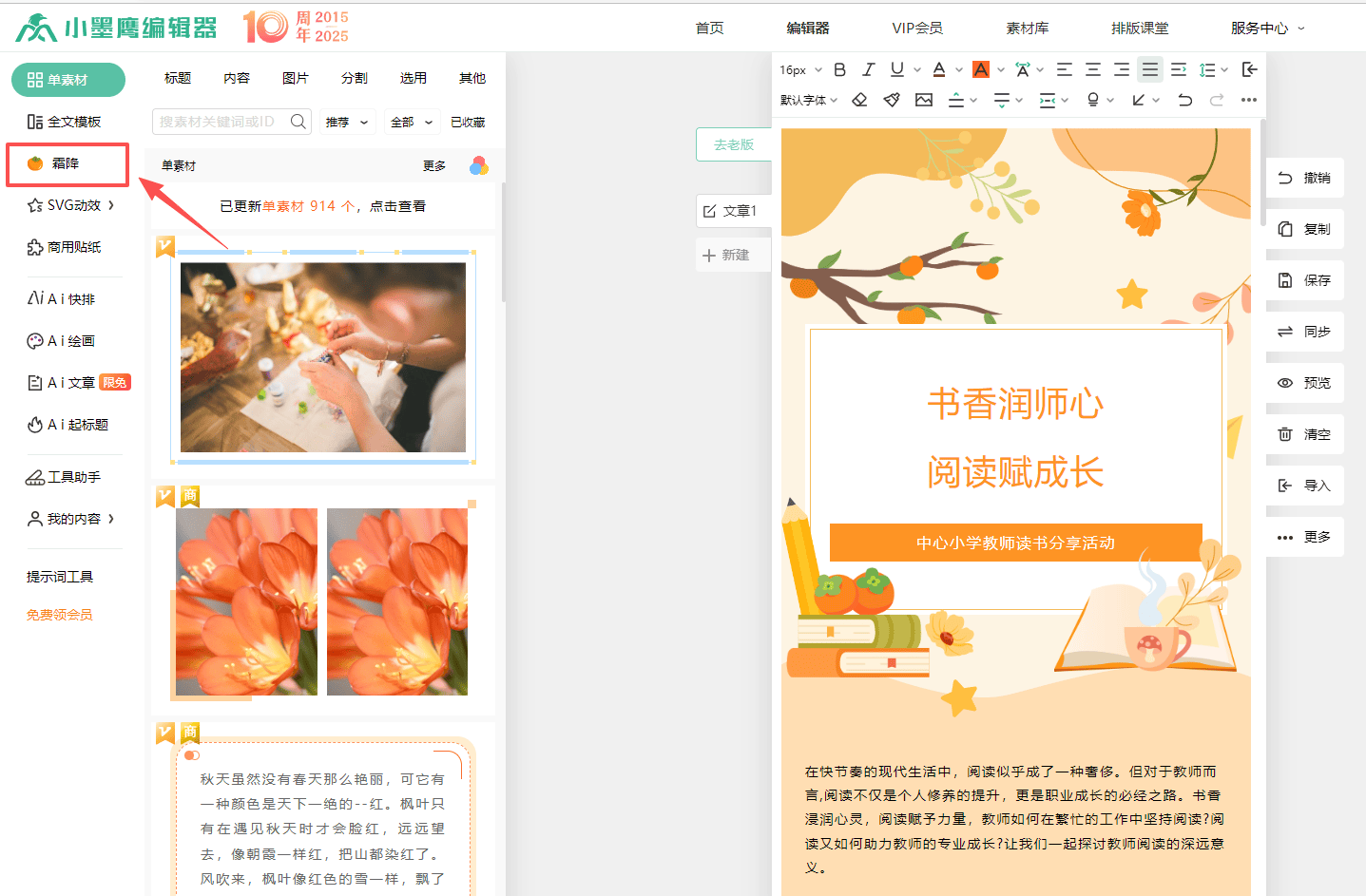Toggle underline formatting
The width and height of the screenshot is (1366, 896).
click(896, 69)
